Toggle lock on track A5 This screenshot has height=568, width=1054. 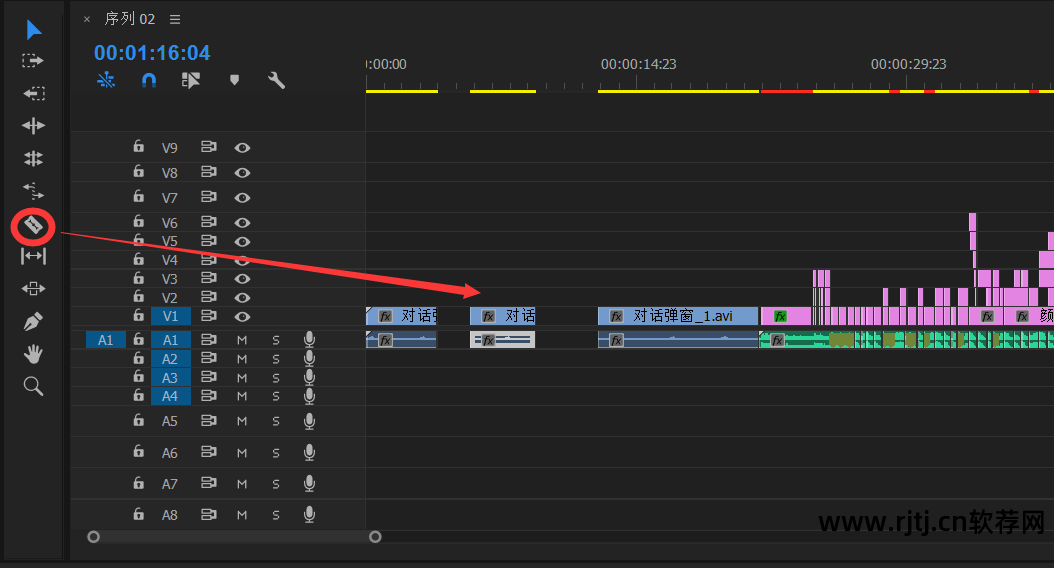coord(138,419)
